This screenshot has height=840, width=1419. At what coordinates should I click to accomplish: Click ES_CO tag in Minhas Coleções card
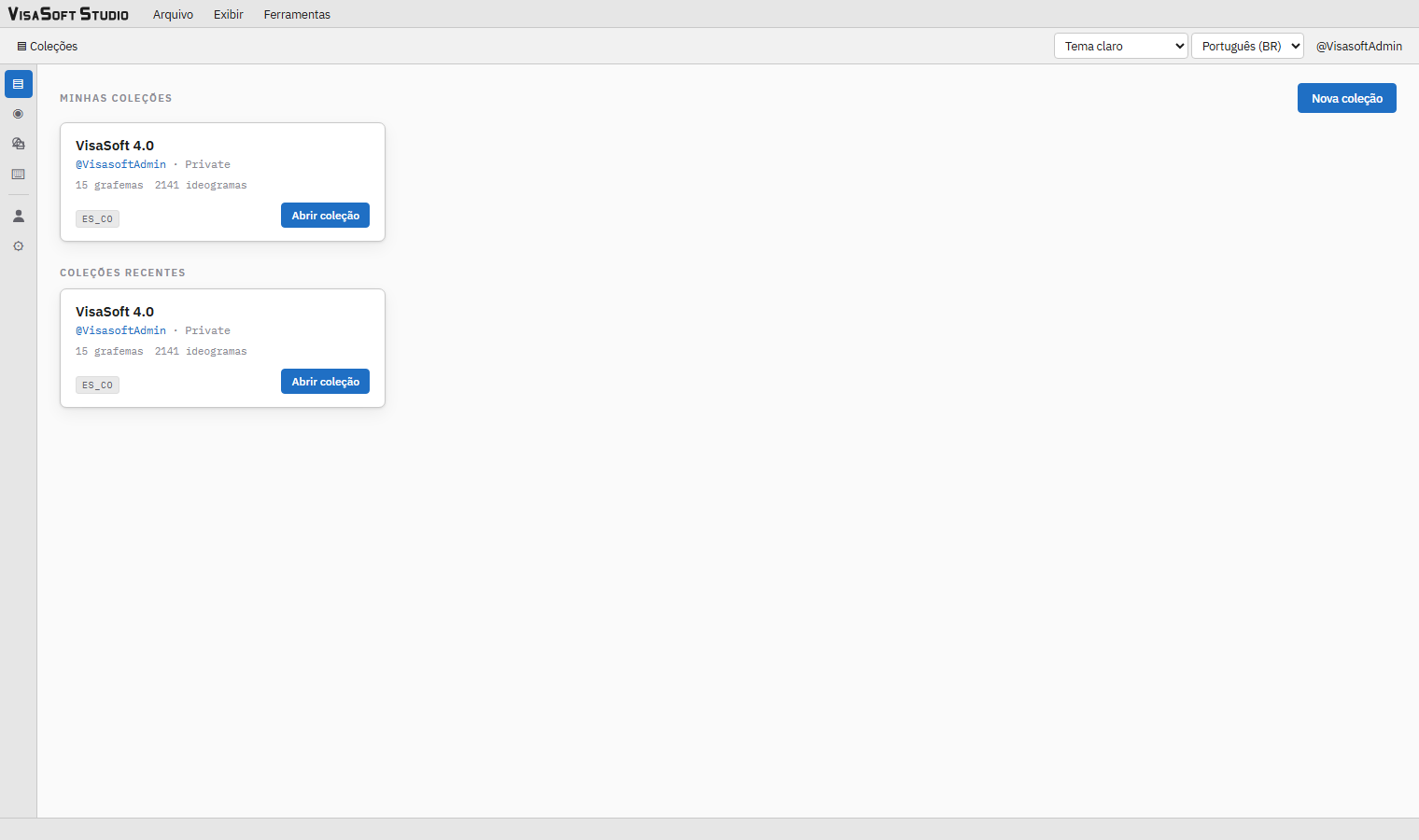pos(97,219)
